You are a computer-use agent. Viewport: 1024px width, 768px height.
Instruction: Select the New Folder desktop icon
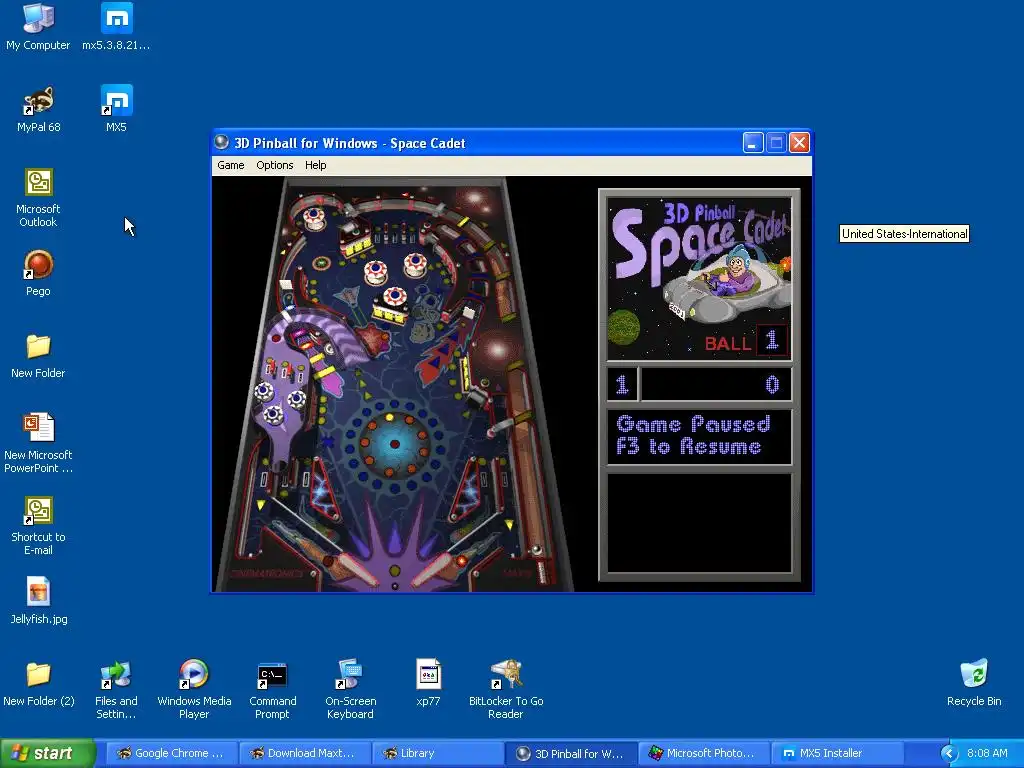[x=38, y=356]
